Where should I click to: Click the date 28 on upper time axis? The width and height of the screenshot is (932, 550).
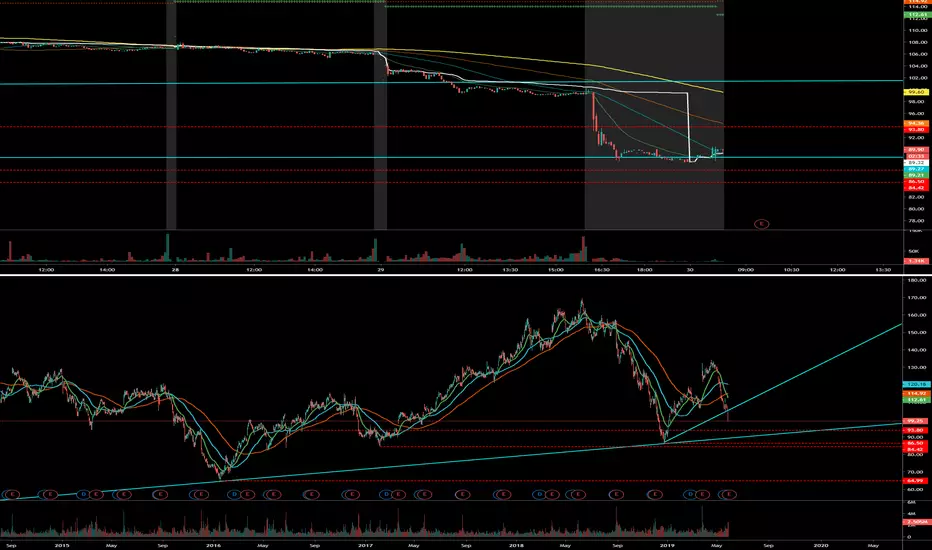[x=175, y=270]
